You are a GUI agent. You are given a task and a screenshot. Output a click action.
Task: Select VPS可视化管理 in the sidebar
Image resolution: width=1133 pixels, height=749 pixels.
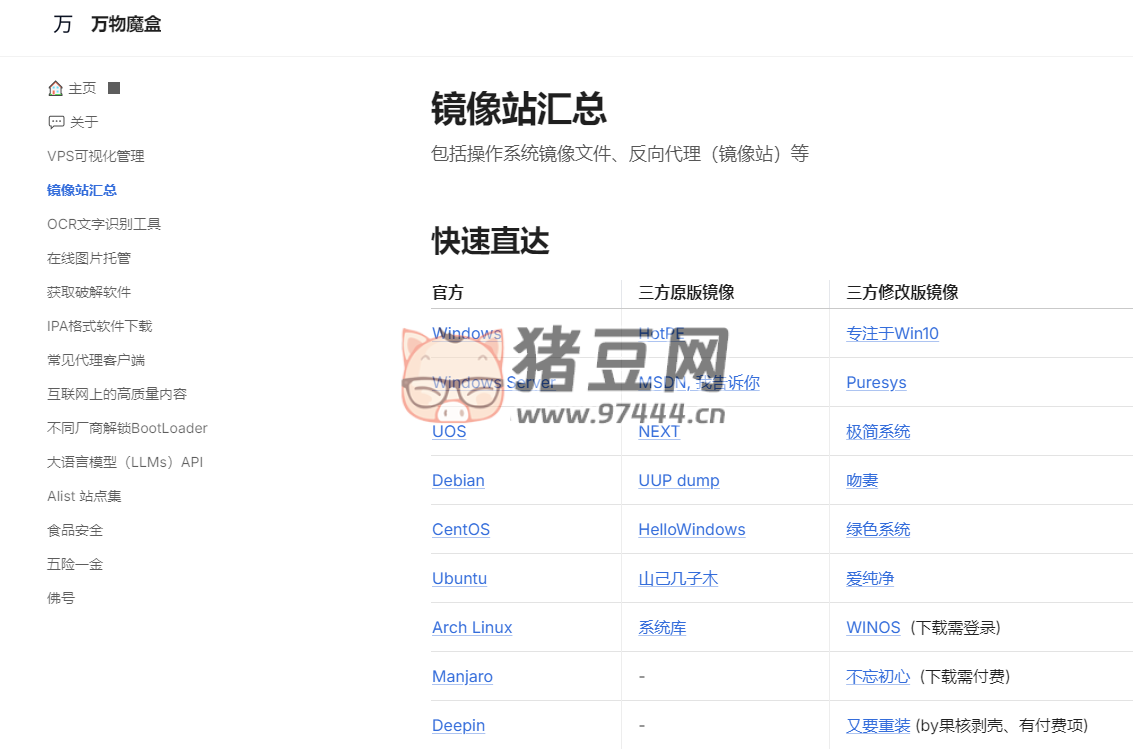[x=95, y=156]
